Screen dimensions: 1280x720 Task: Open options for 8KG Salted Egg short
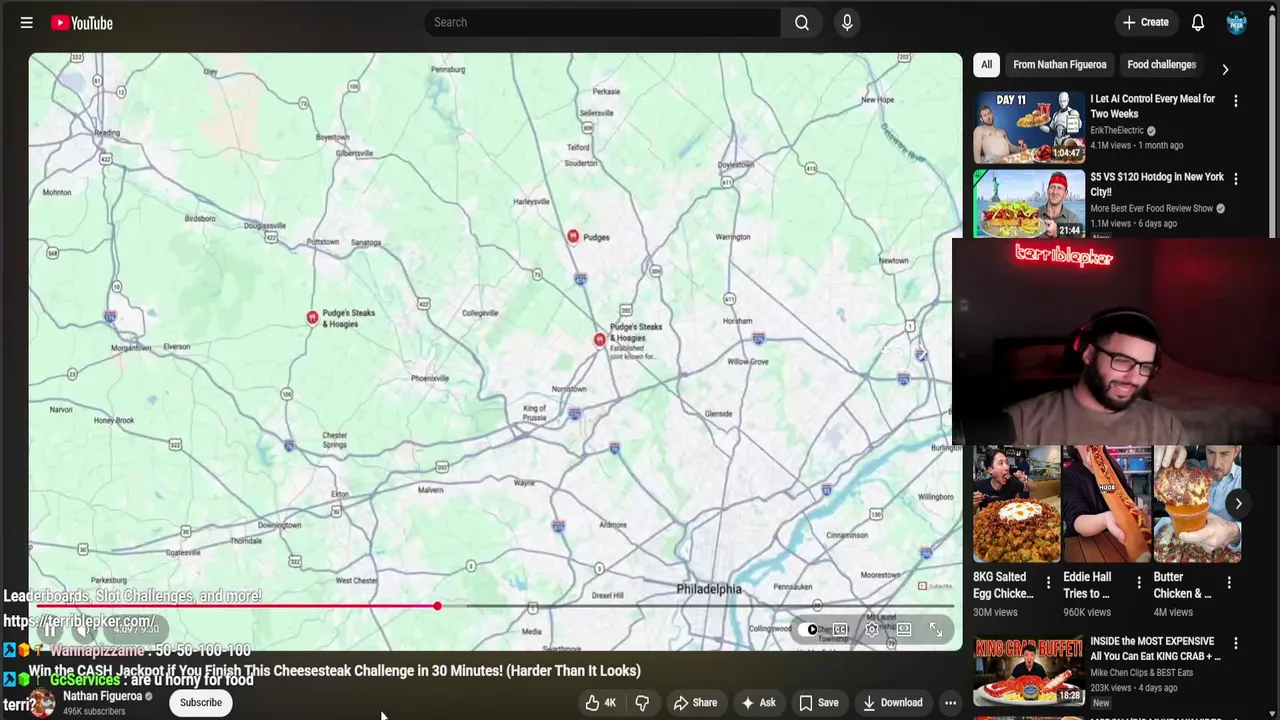click(x=1048, y=582)
